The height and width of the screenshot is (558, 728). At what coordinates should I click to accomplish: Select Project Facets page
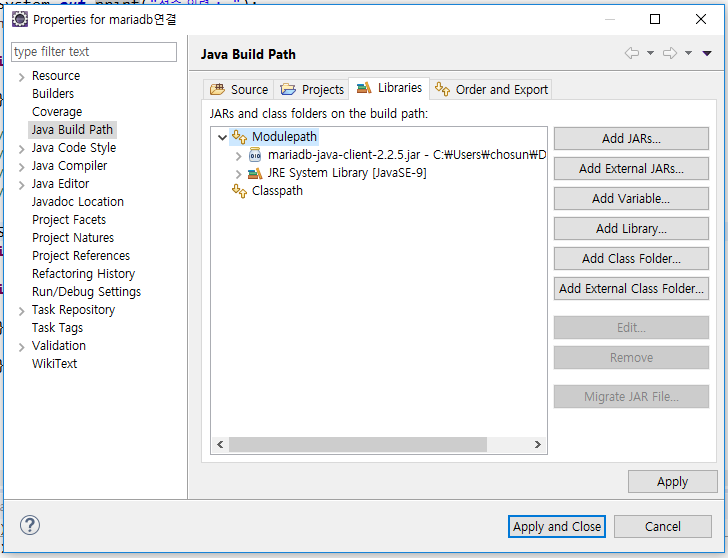tap(69, 220)
